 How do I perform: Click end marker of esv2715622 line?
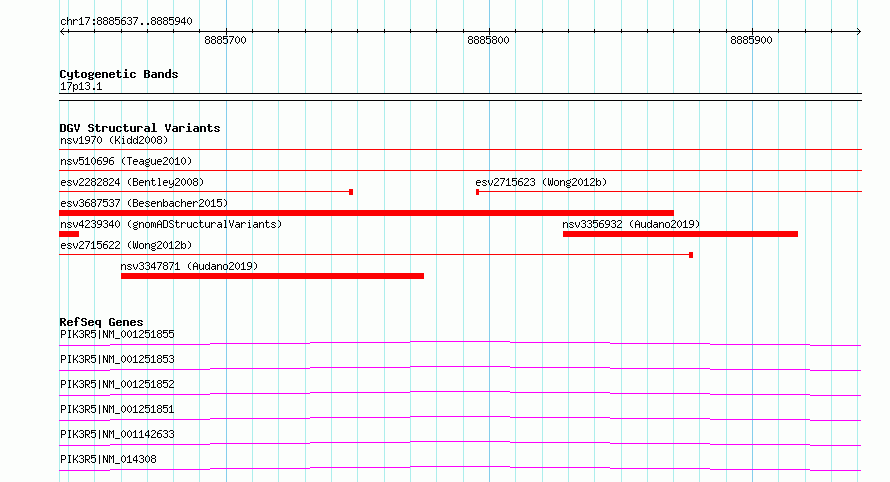coord(691,255)
